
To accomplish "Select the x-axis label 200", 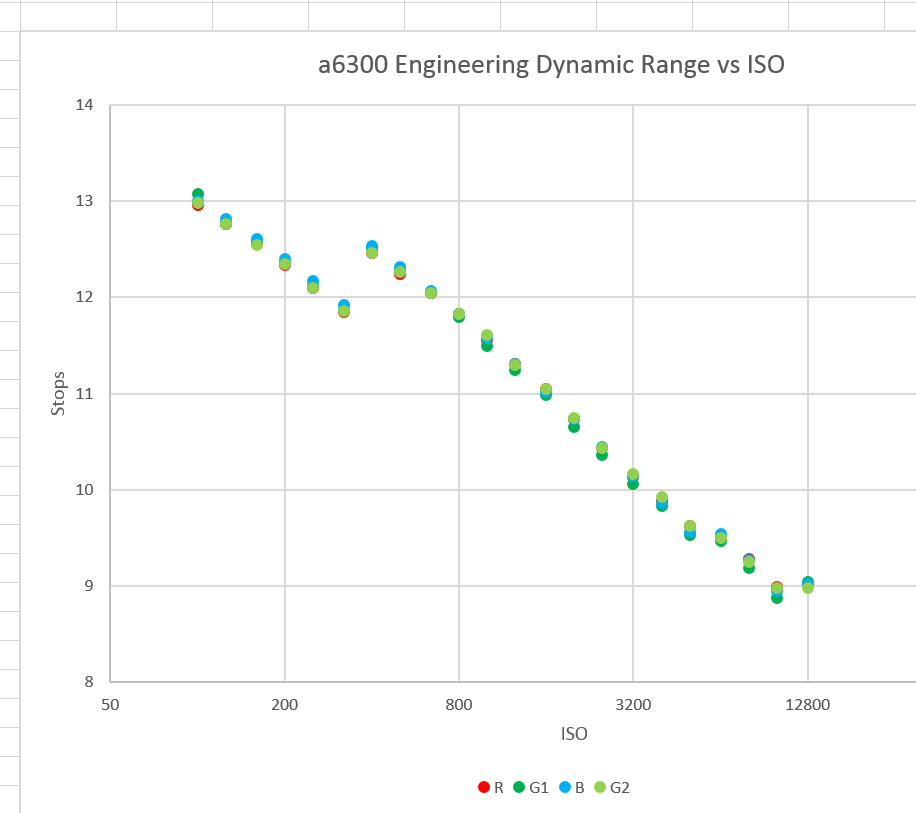I will coord(284,704).
